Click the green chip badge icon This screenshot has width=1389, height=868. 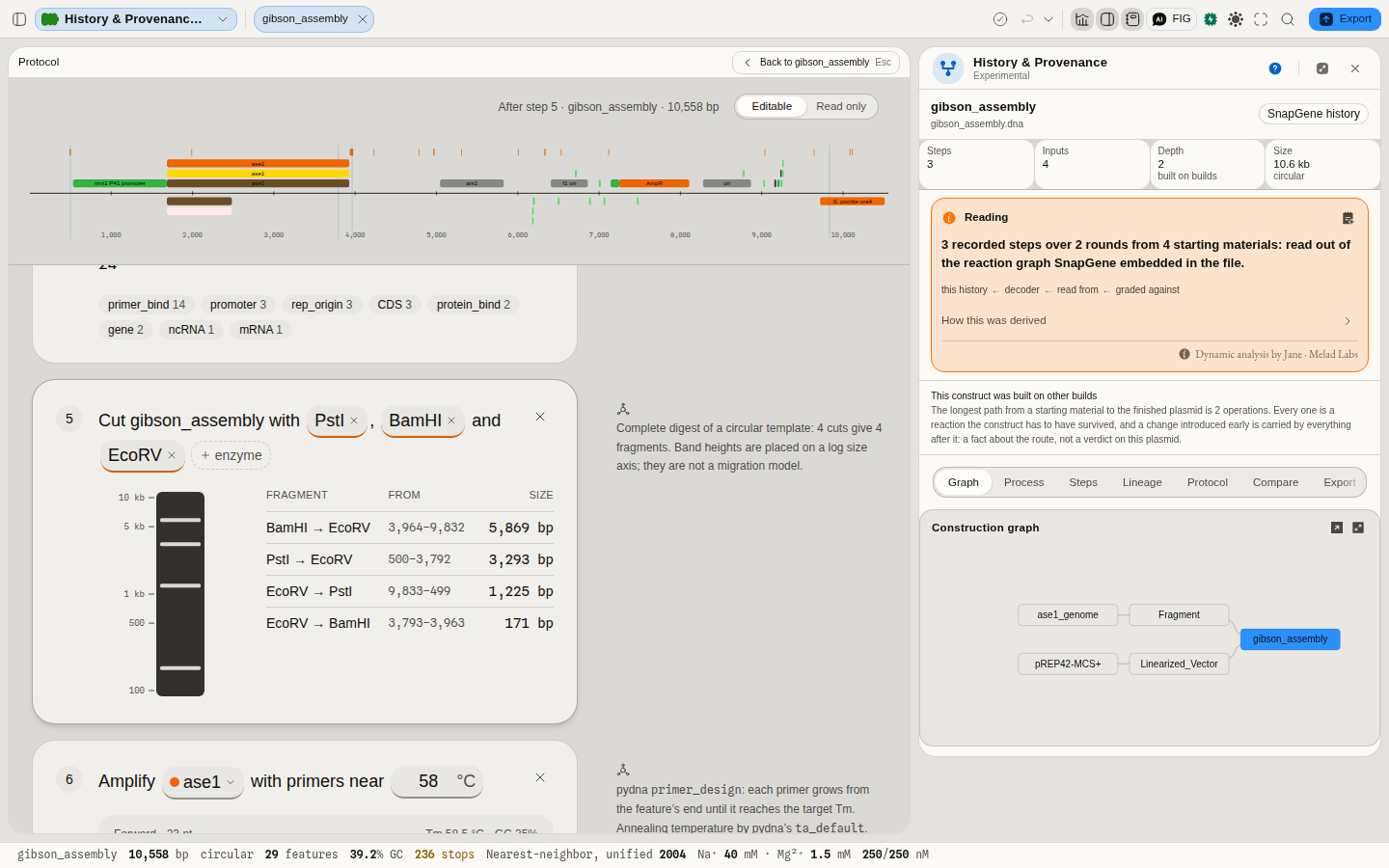1211,19
